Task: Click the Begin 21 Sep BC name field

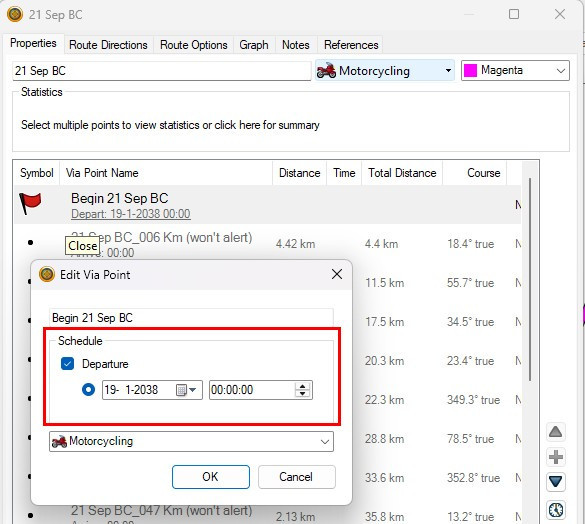Action: pyautogui.click(x=191, y=318)
